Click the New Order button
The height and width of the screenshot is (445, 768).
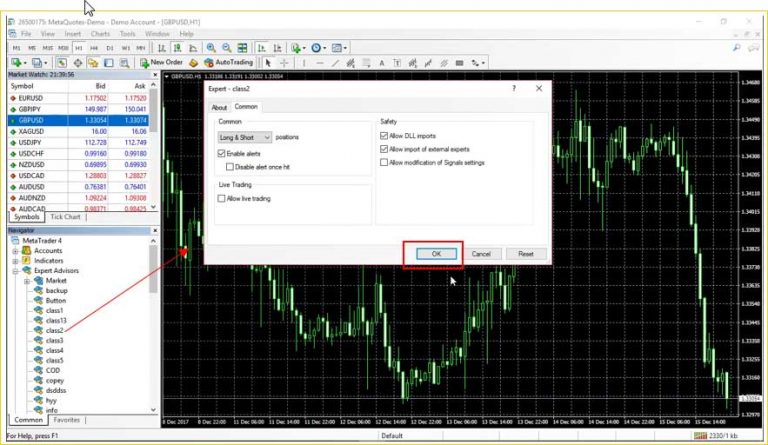[162, 63]
